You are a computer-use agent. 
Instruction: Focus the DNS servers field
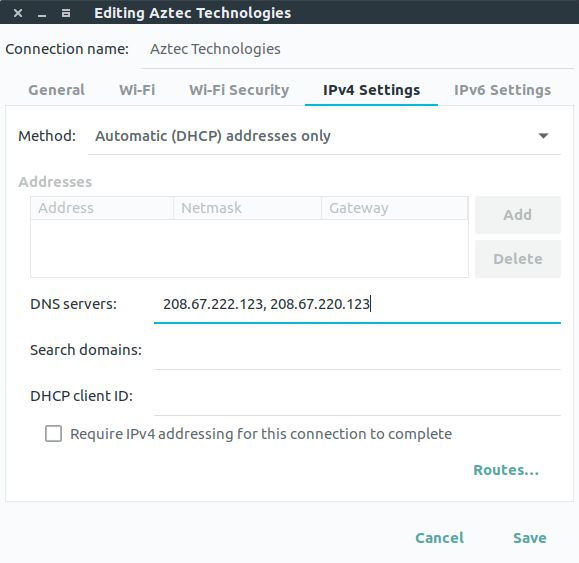[357, 304]
